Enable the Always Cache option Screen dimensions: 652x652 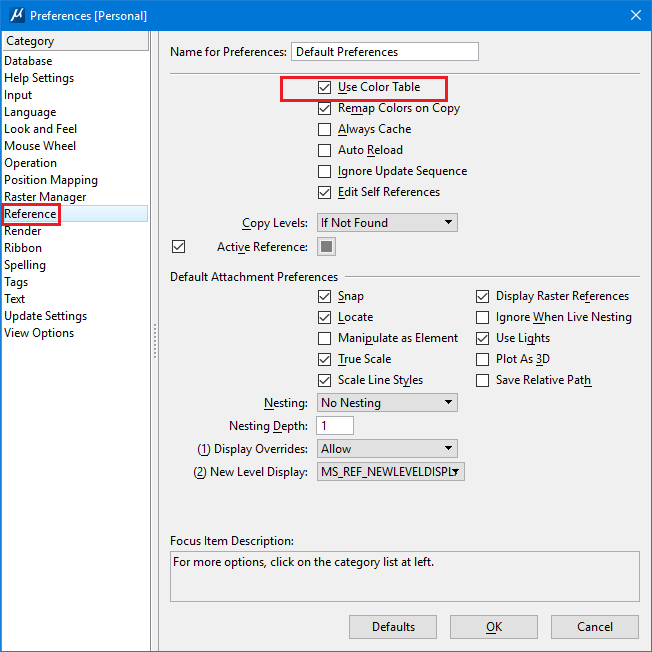click(324, 129)
